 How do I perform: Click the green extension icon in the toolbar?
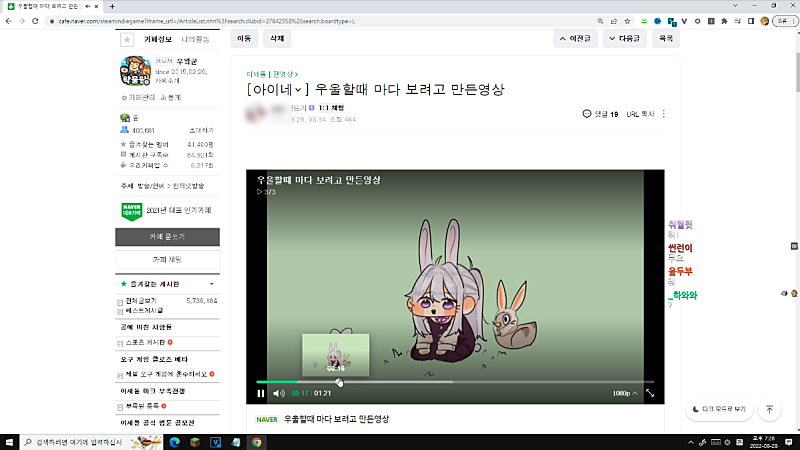(x=644, y=21)
